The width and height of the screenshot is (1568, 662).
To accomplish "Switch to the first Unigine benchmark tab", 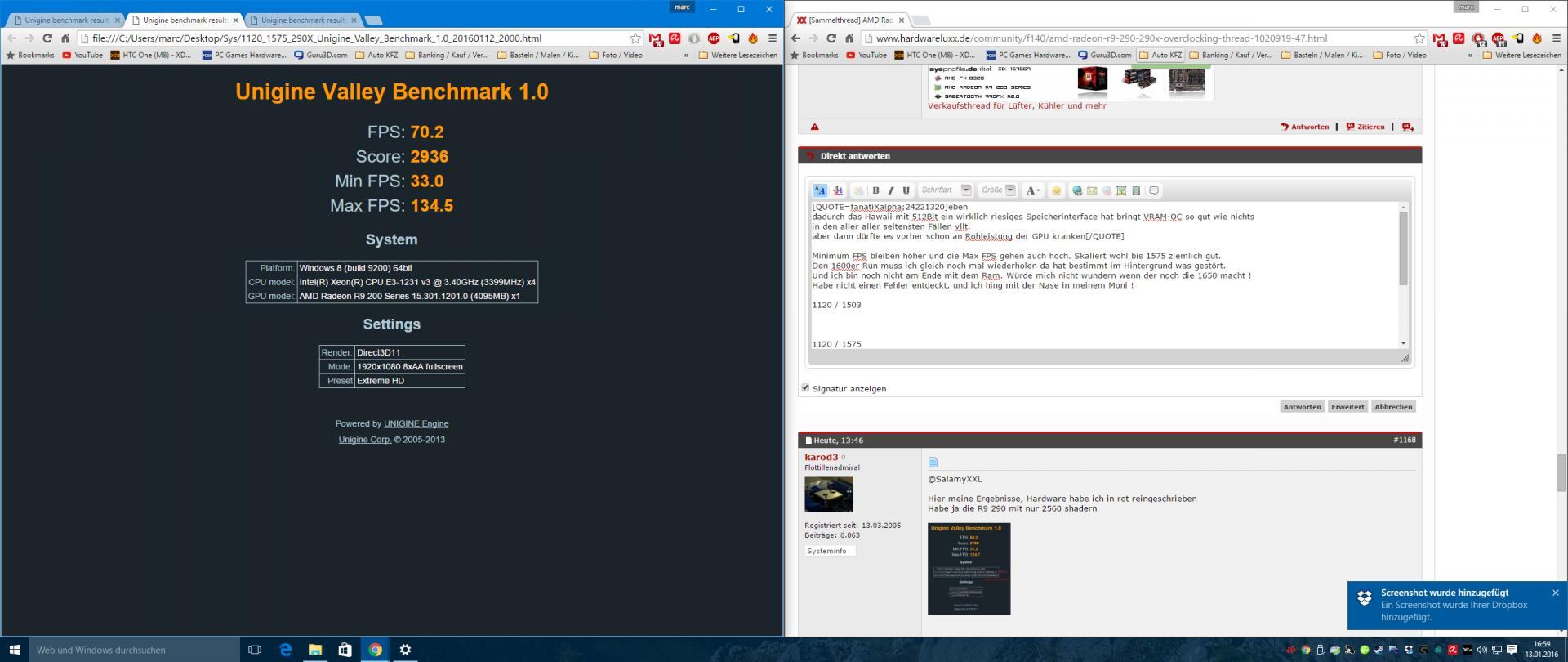I will (66, 20).
